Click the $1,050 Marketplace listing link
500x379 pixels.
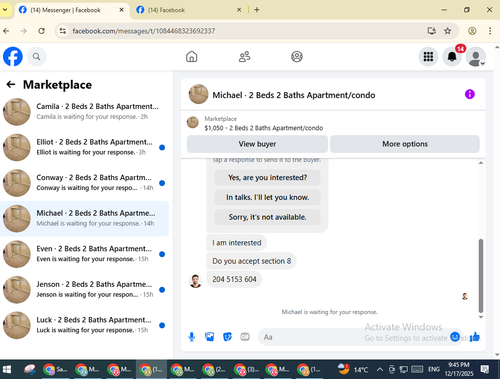pyautogui.click(x=264, y=128)
